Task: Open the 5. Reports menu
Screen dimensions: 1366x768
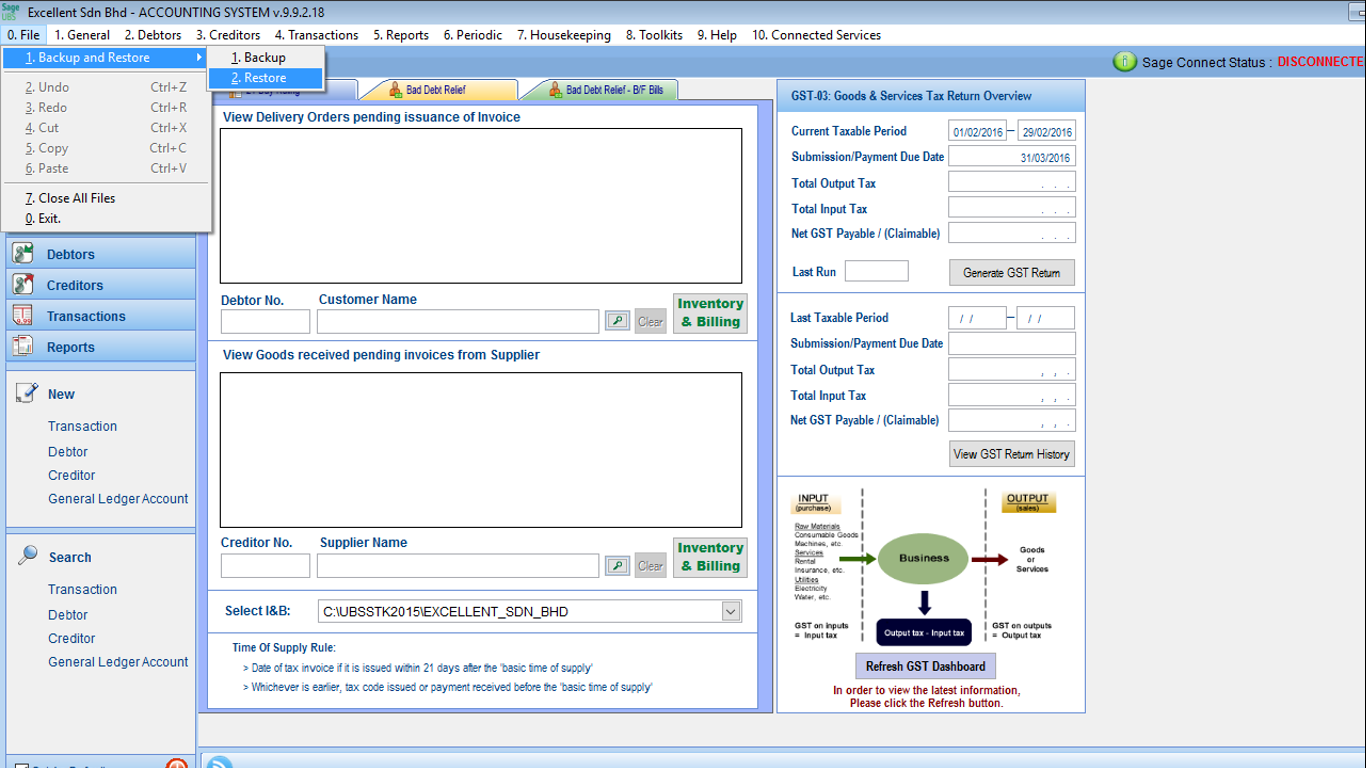Action: (x=401, y=35)
